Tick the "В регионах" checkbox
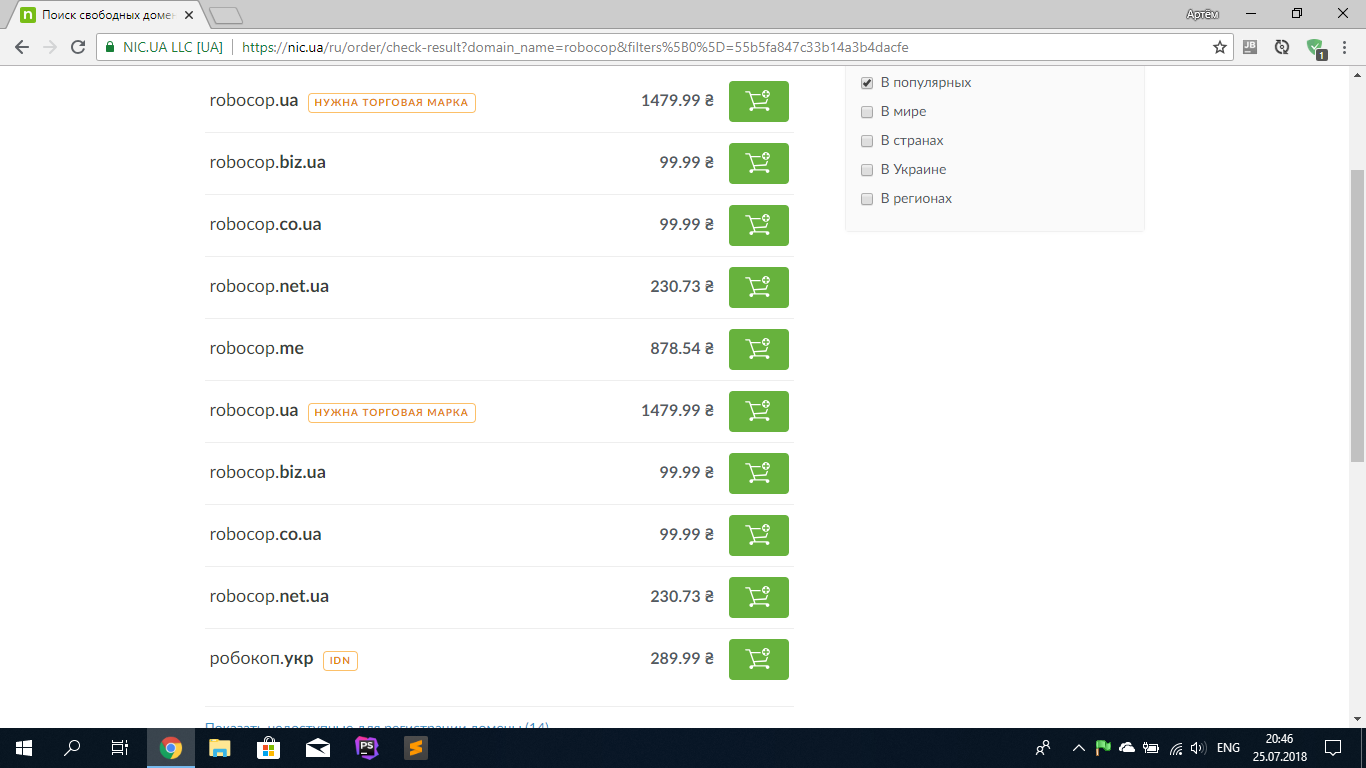 click(x=867, y=199)
